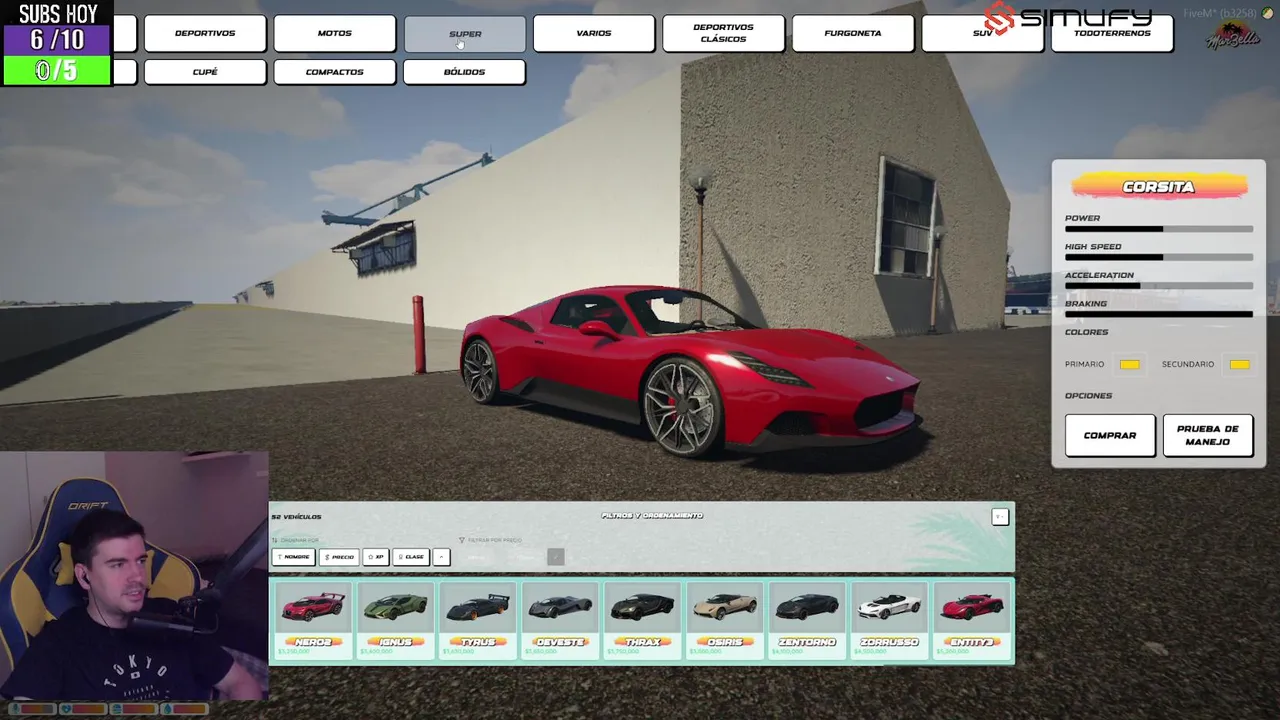Screen dimensions: 1280x720
Task: Sort vehicles by XP
Action: pos(376,557)
